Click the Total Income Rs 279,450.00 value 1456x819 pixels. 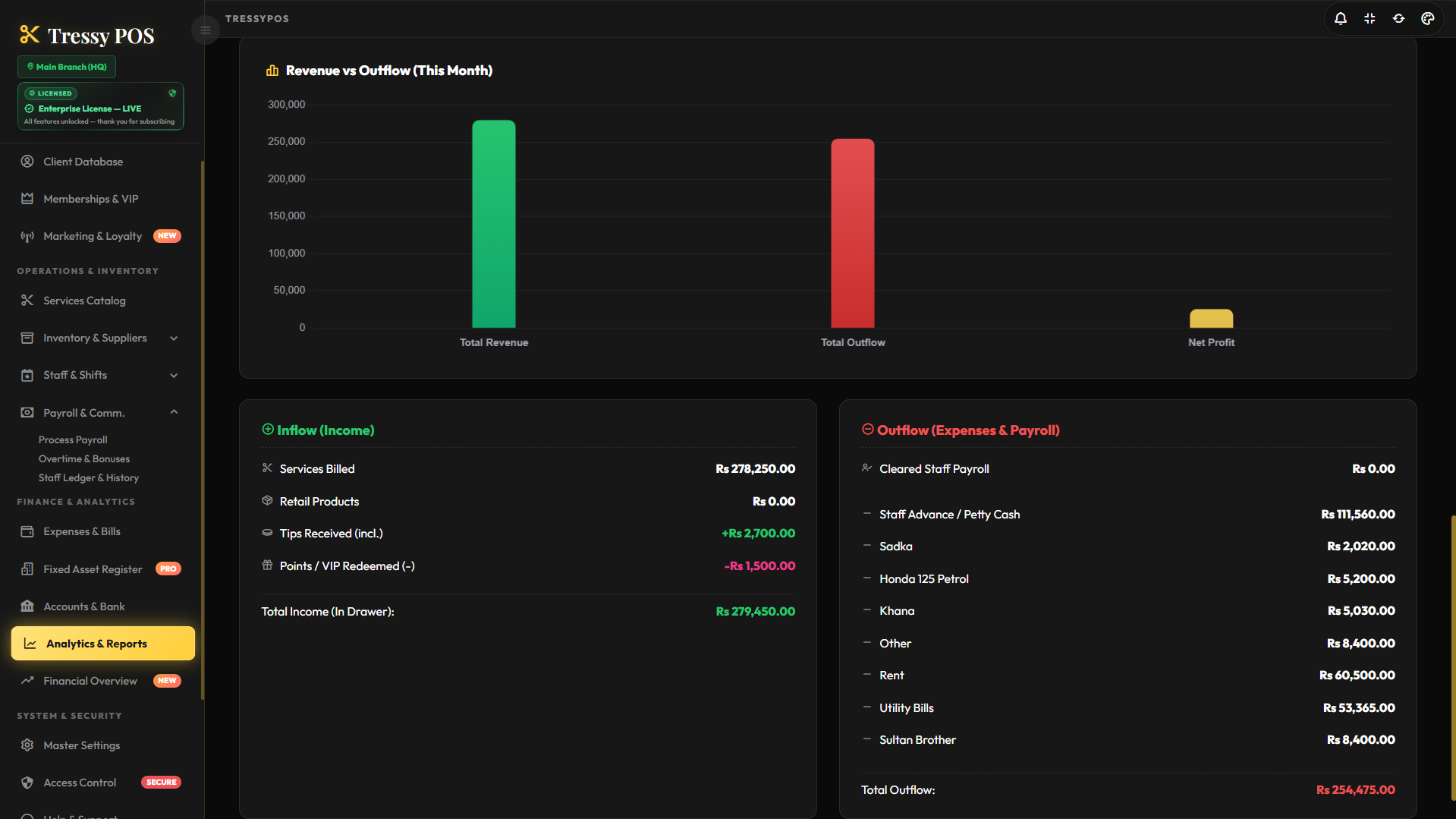(x=755, y=612)
